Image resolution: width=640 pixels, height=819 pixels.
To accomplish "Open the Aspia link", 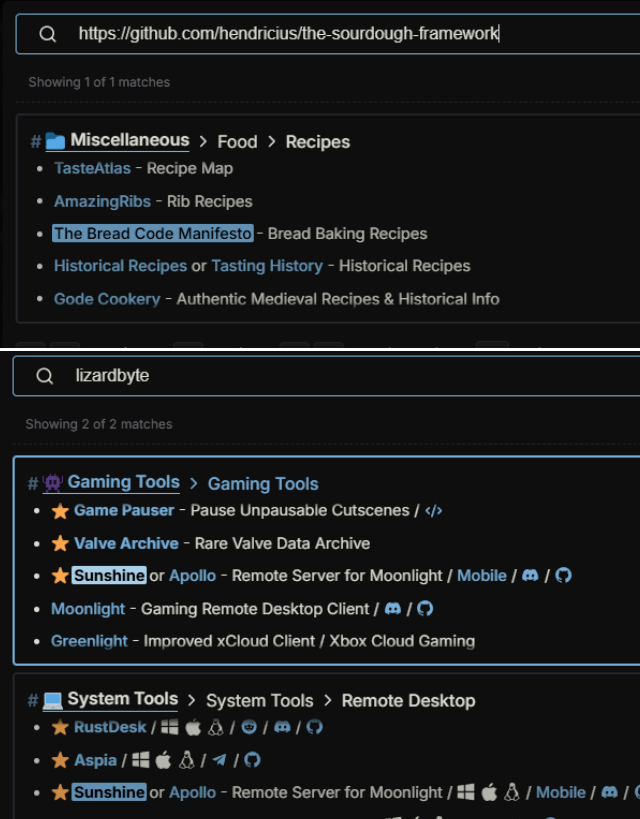I will pyautogui.click(x=95, y=760).
